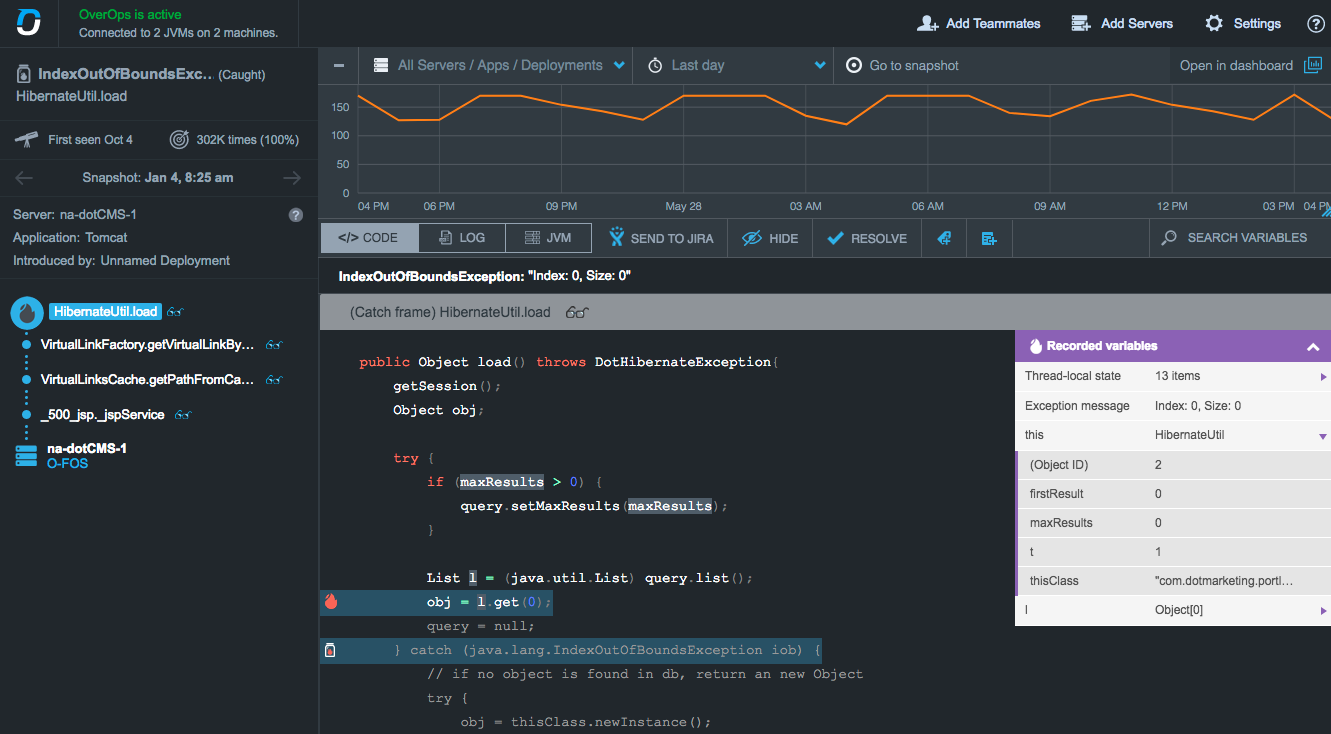
Task: Click highlighted maxResults in if condition
Action: pyautogui.click(x=502, y=482)
